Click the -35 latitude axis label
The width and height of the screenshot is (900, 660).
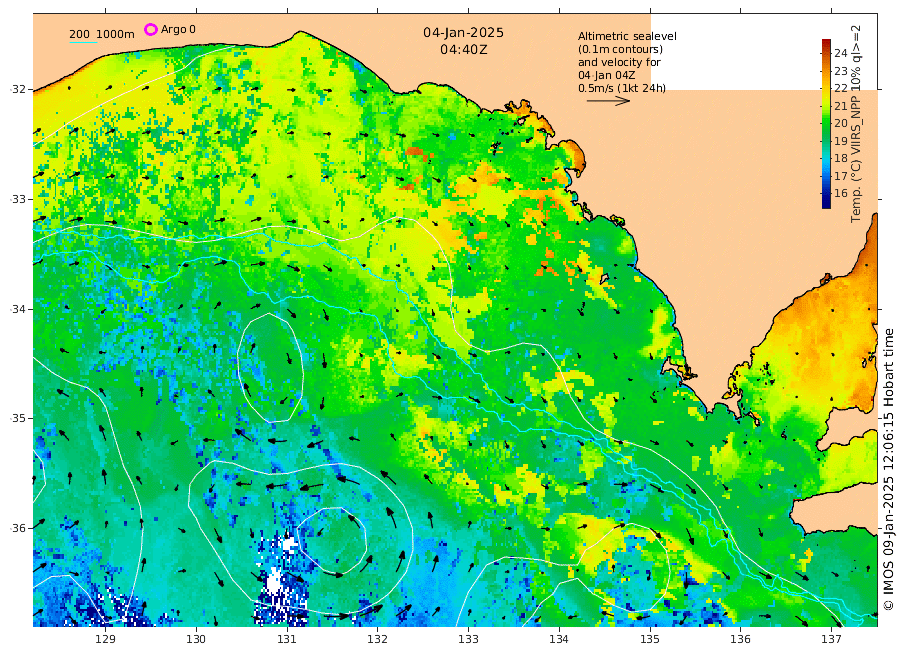point(18,418)
